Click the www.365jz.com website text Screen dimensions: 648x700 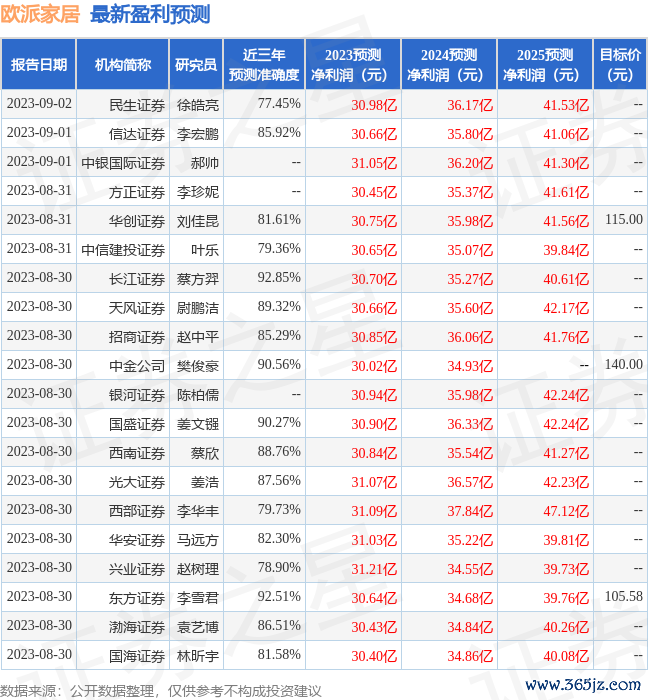pos(583,684)
